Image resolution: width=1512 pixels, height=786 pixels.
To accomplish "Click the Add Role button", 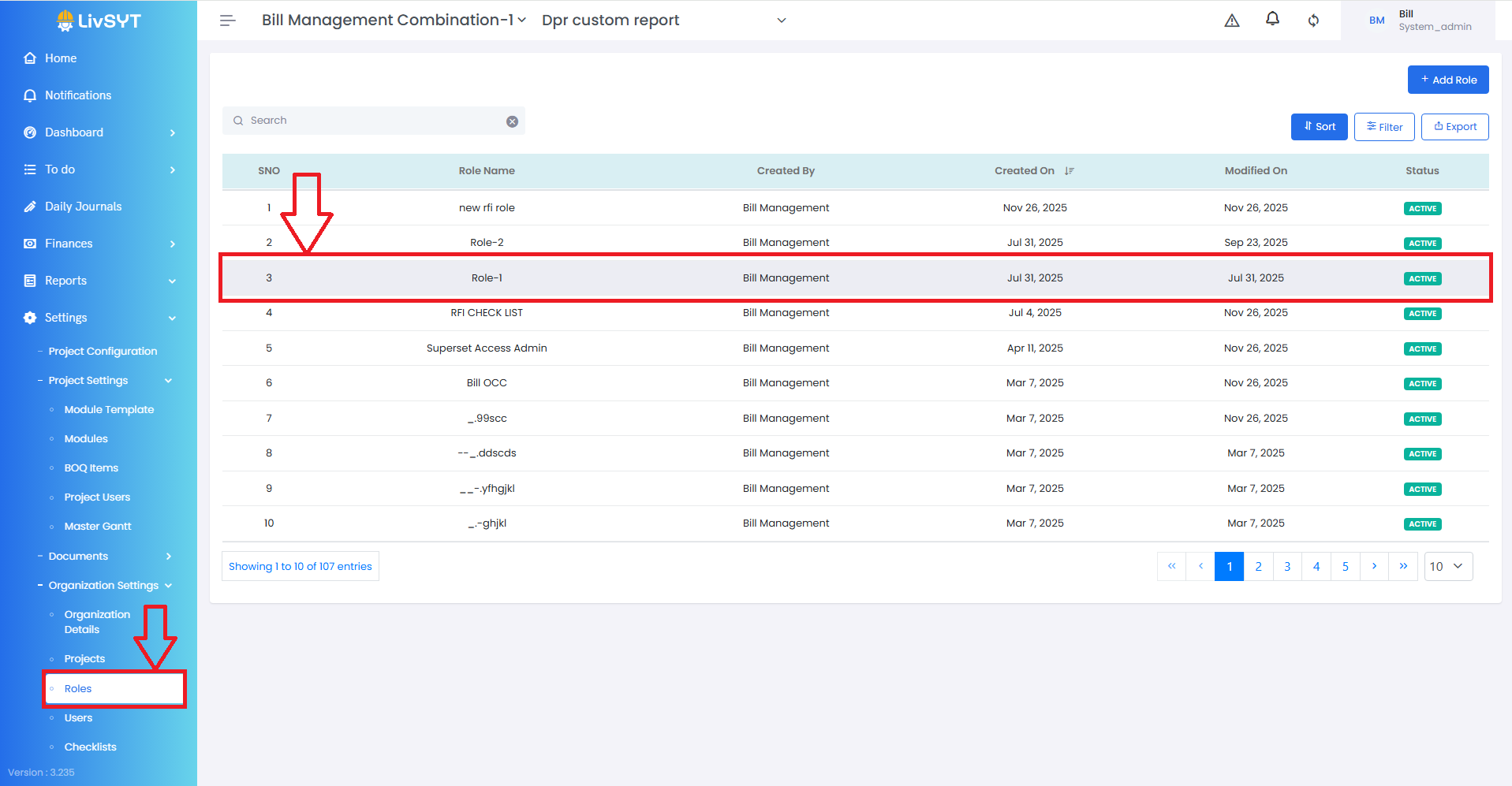I will [x=1447, y=80].
